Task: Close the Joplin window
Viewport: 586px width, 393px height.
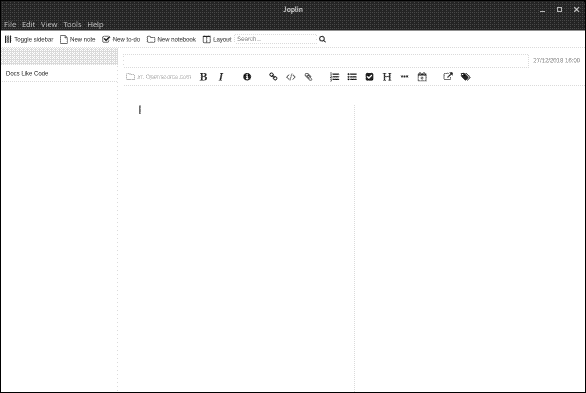Action: coord(576,10)
